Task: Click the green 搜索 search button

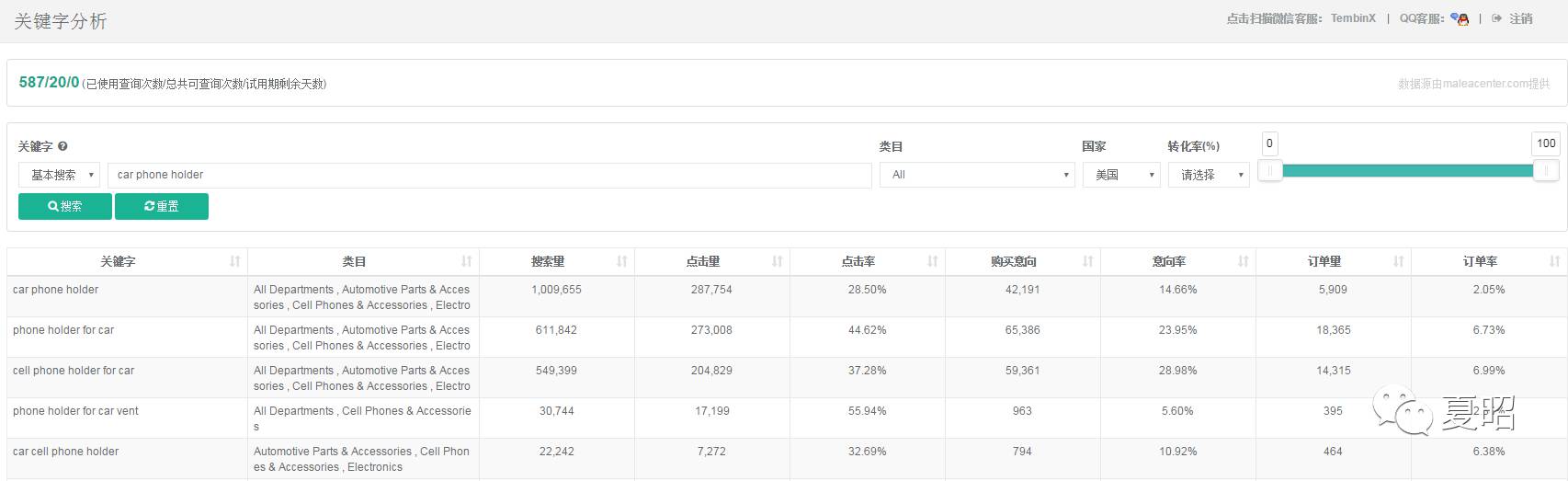Action: 65,206
